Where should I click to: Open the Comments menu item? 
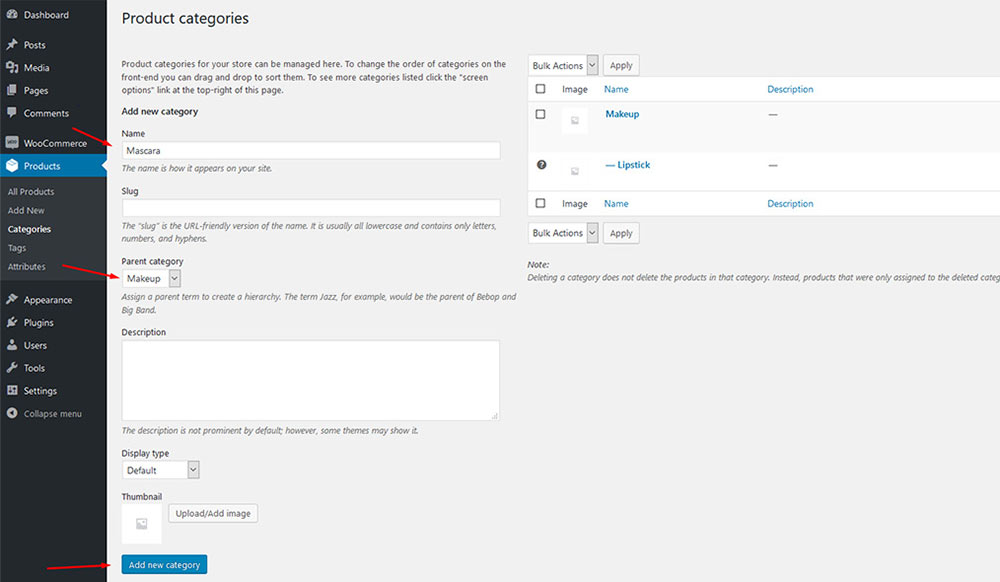pos(46,113)
